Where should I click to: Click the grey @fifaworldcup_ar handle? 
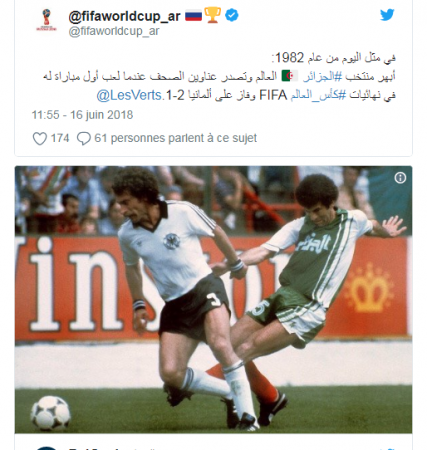coord(114,31)
